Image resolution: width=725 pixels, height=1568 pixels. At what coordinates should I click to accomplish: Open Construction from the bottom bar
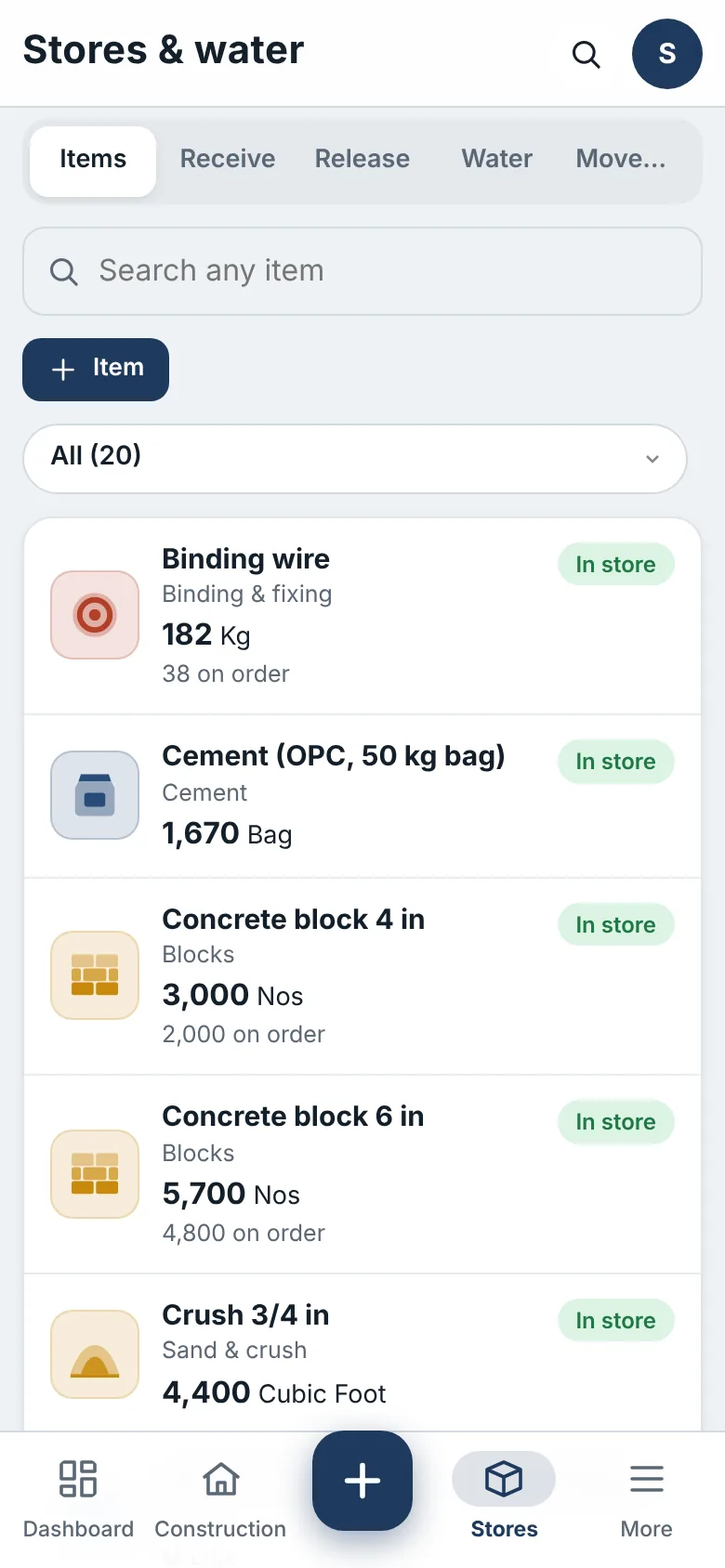220,1499
